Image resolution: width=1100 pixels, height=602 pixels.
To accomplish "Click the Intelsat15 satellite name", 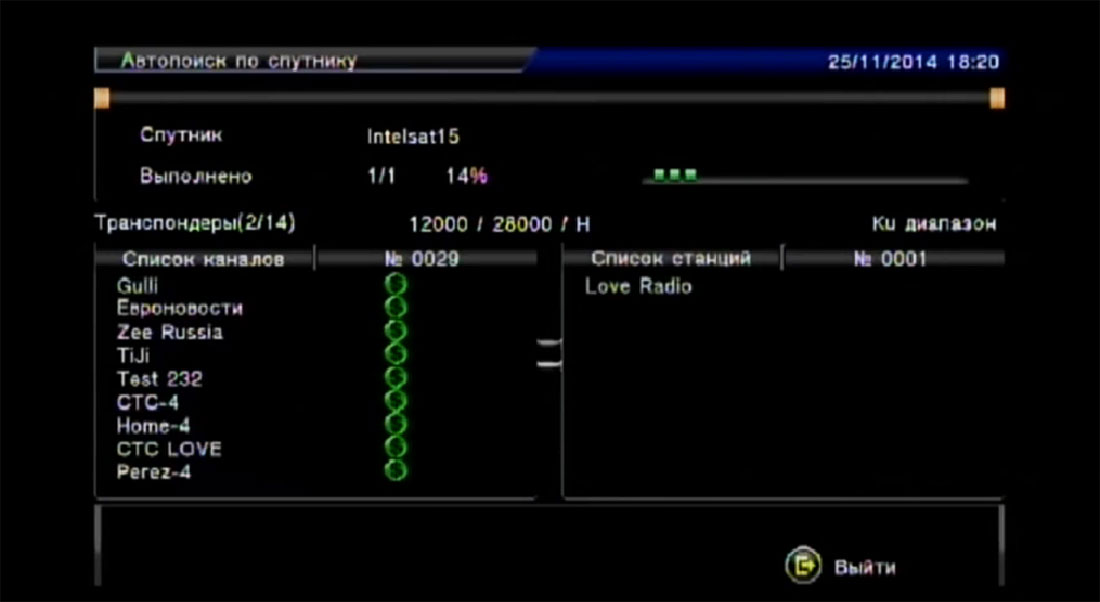I will coord(413,136).
